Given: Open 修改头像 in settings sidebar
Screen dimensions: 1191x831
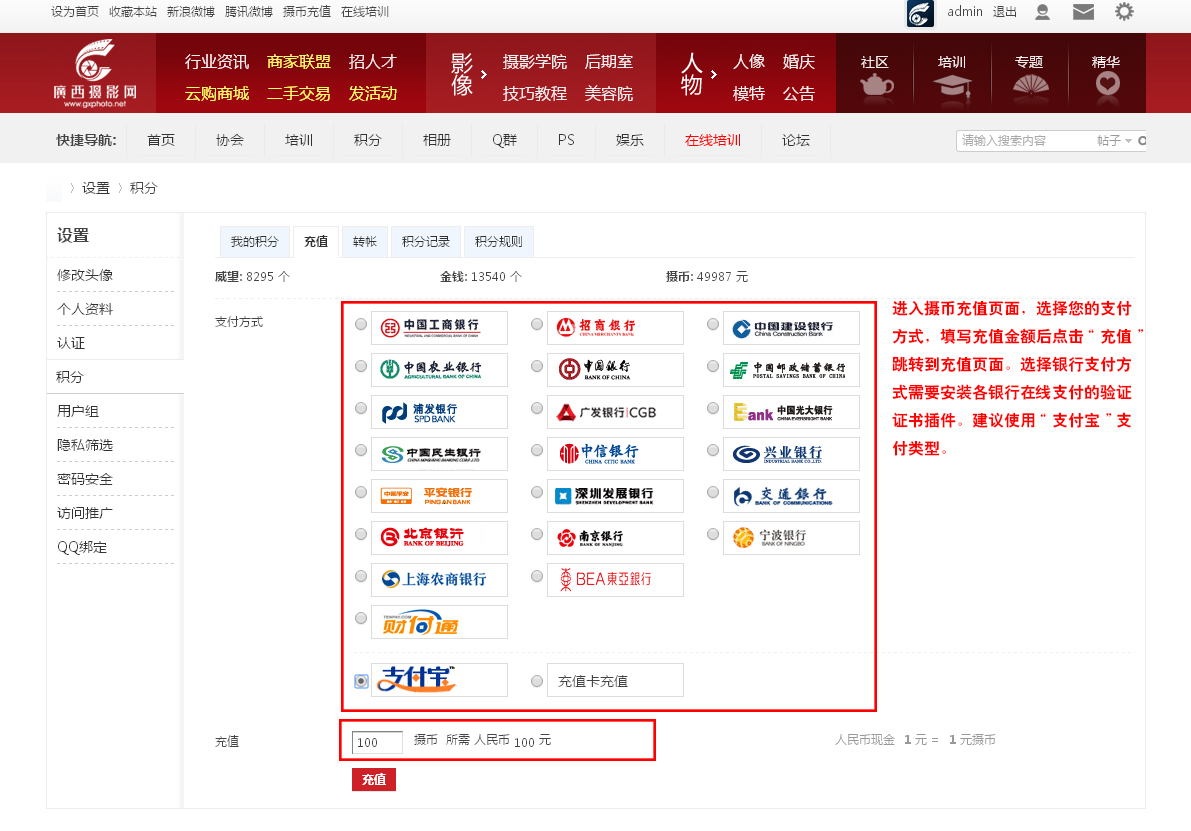Looking at the screenshot, I should (x=85, y=275).
